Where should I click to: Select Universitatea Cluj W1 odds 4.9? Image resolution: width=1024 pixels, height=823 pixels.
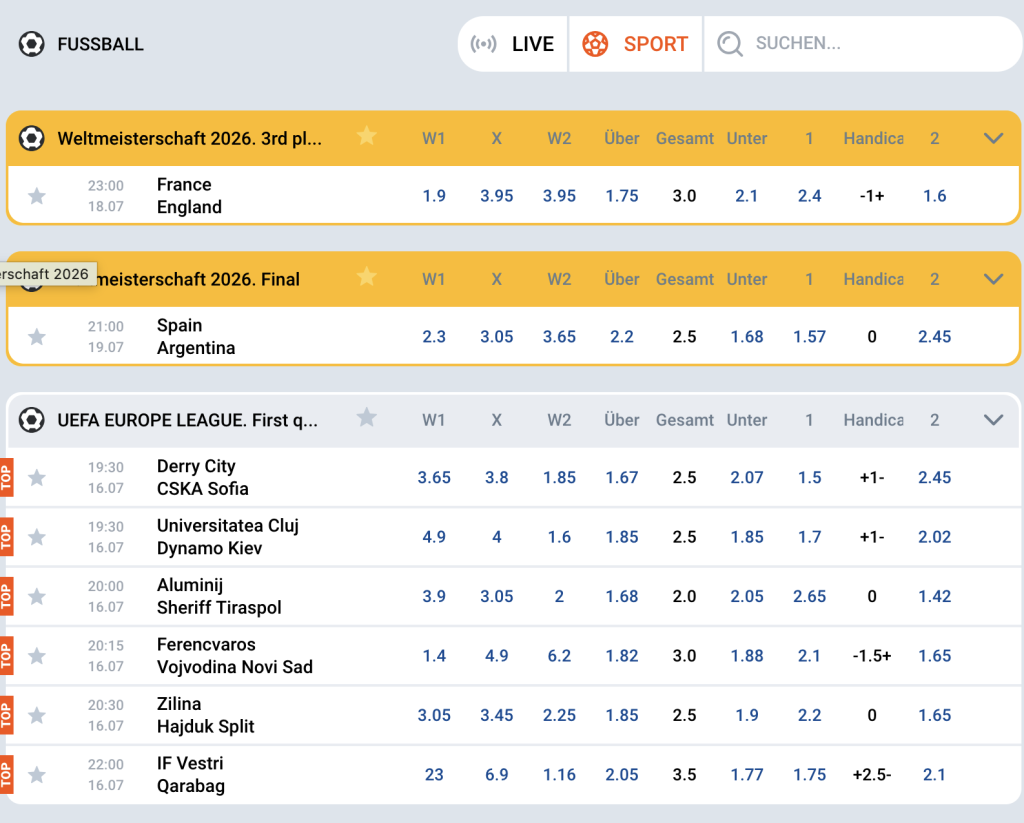click(x=434, y=537)
